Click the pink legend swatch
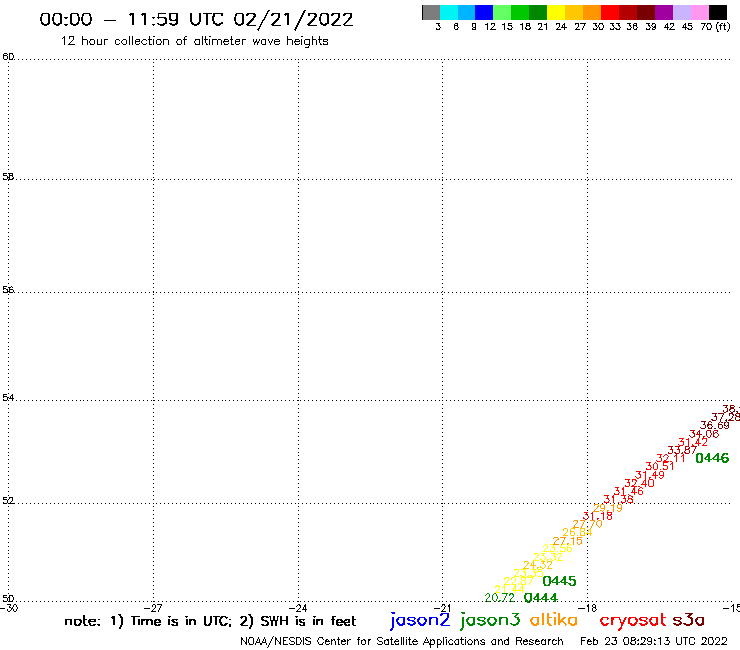This screenshot has width=740, height=650. pyautogui.click(x=699, y=12)
